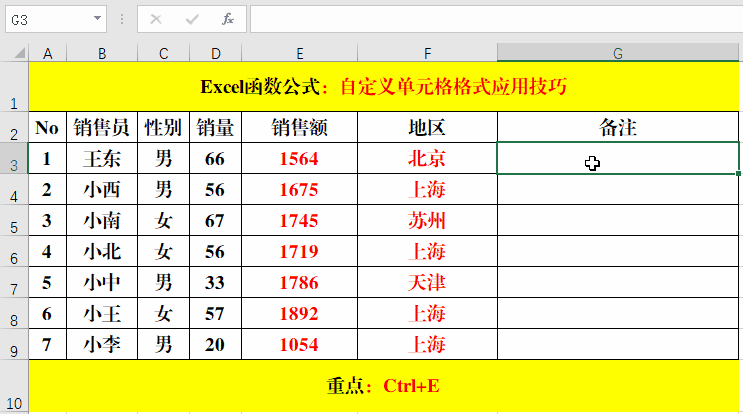Screen dimensions: 743x414
Task: Select the region cell '北京'
Action: point(427,158)
